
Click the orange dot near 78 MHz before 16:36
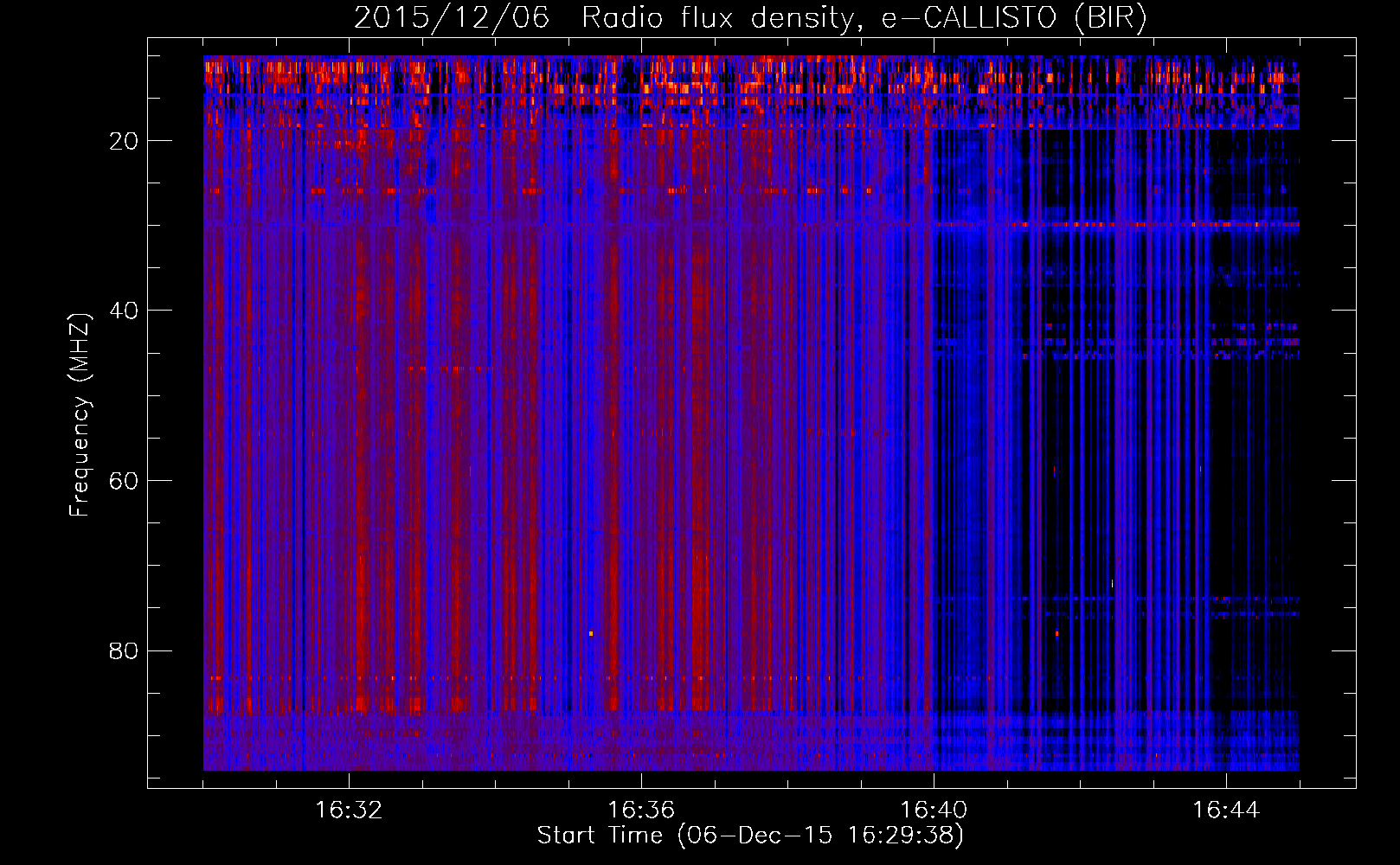(591, 633)
